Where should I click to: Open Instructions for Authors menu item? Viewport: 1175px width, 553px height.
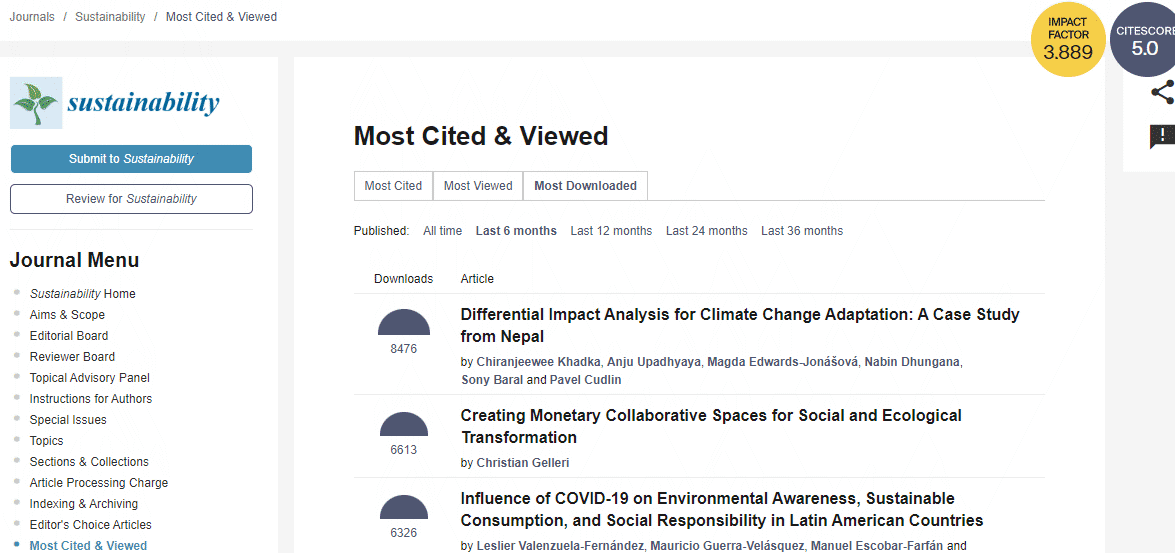point(91,399)
